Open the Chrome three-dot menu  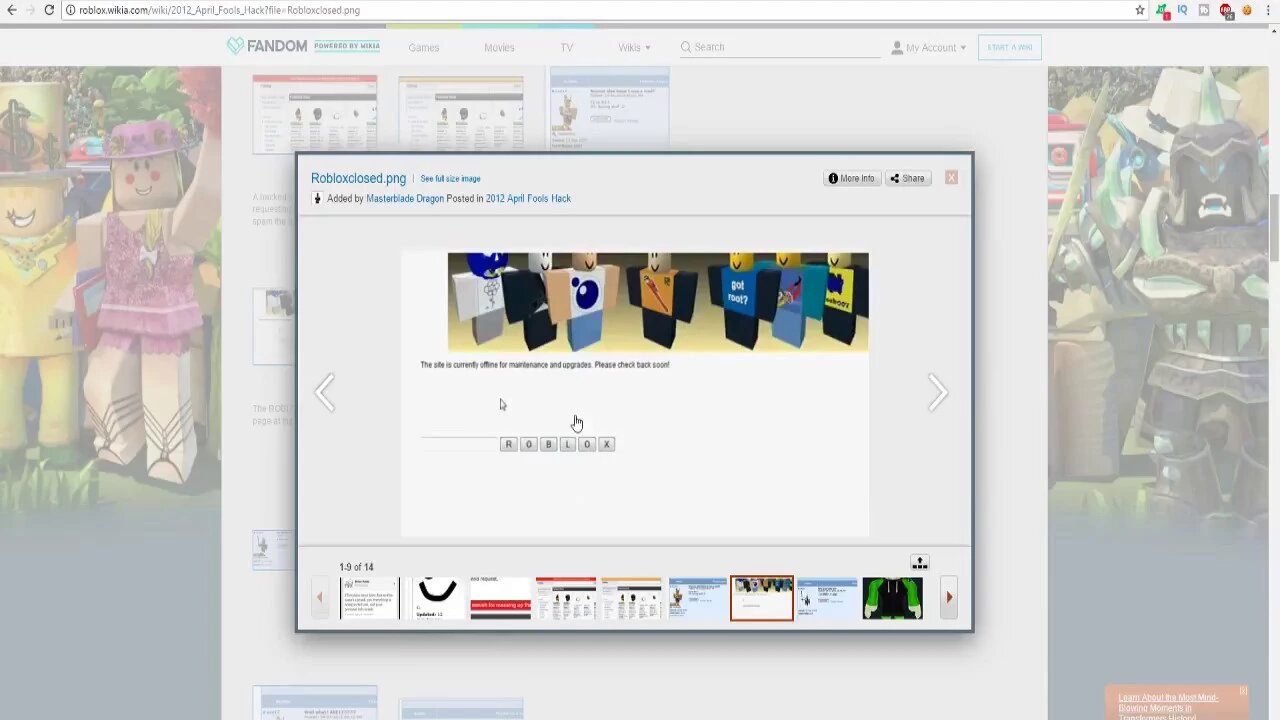1268,10
